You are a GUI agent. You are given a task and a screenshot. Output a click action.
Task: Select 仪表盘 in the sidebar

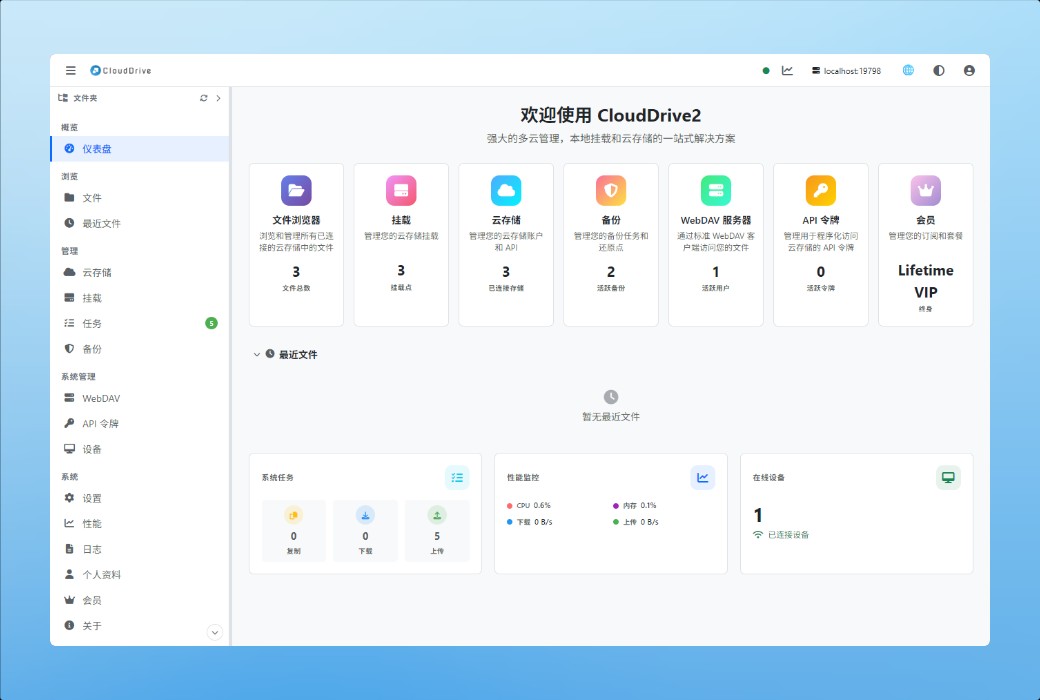pos(140,149)
